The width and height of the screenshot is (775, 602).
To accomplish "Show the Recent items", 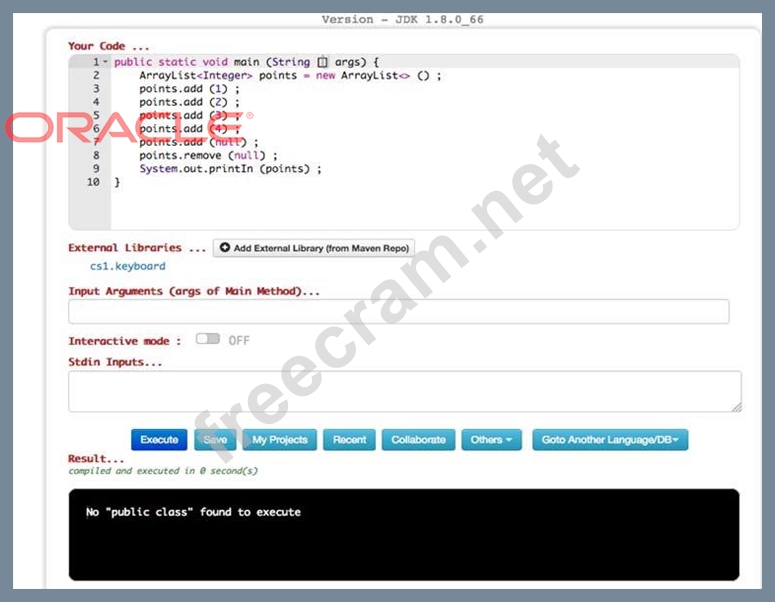I will coord(349,439).
